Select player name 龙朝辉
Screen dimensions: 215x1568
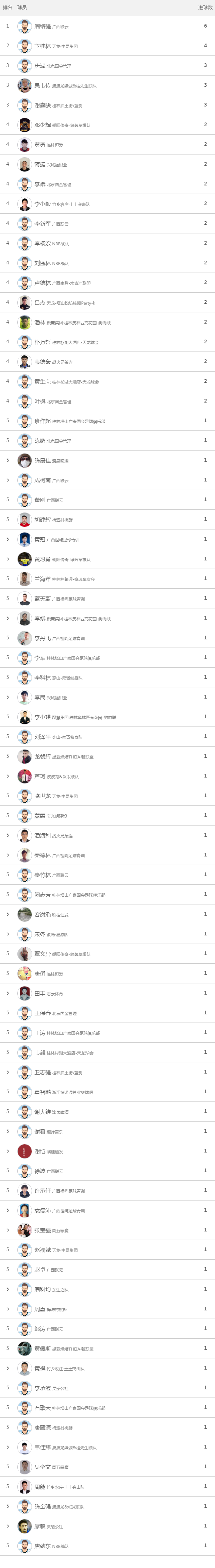click(43, 757)
